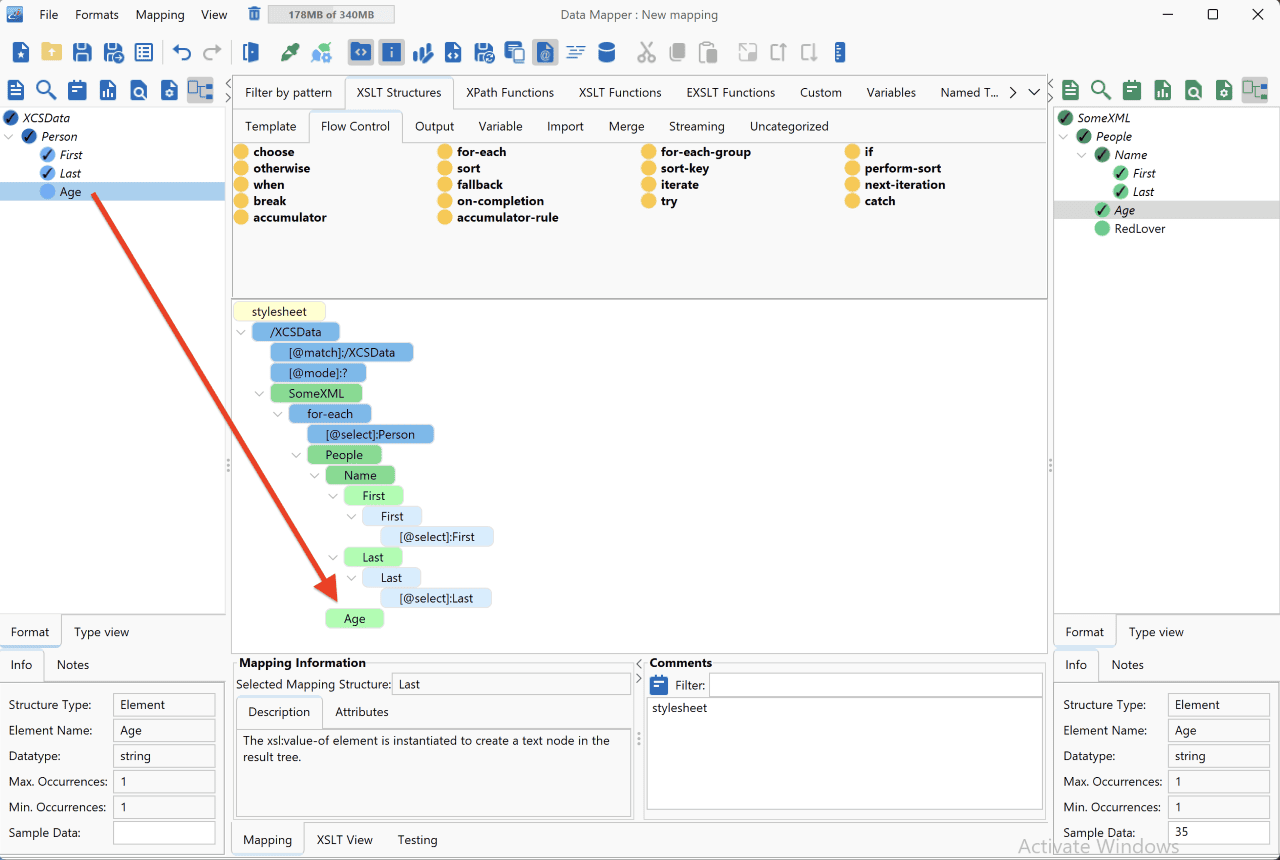Viewport: 1280px width, 860px height.
Task: Collapse the for-each node in mapping tree
Action: pyautogui.click(x=278, y=414)
